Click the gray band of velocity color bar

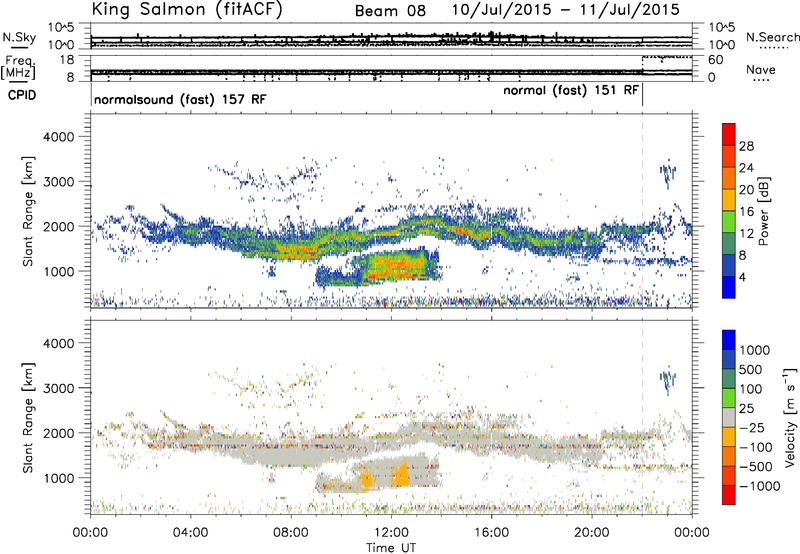pos(729,418)
